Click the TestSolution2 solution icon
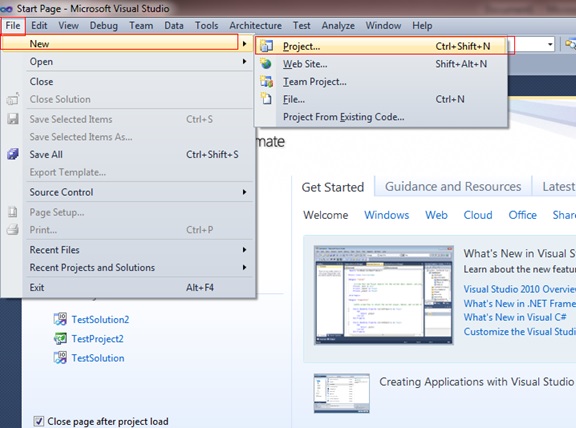Screen dimensions: 576x428 tap(60, 319)
